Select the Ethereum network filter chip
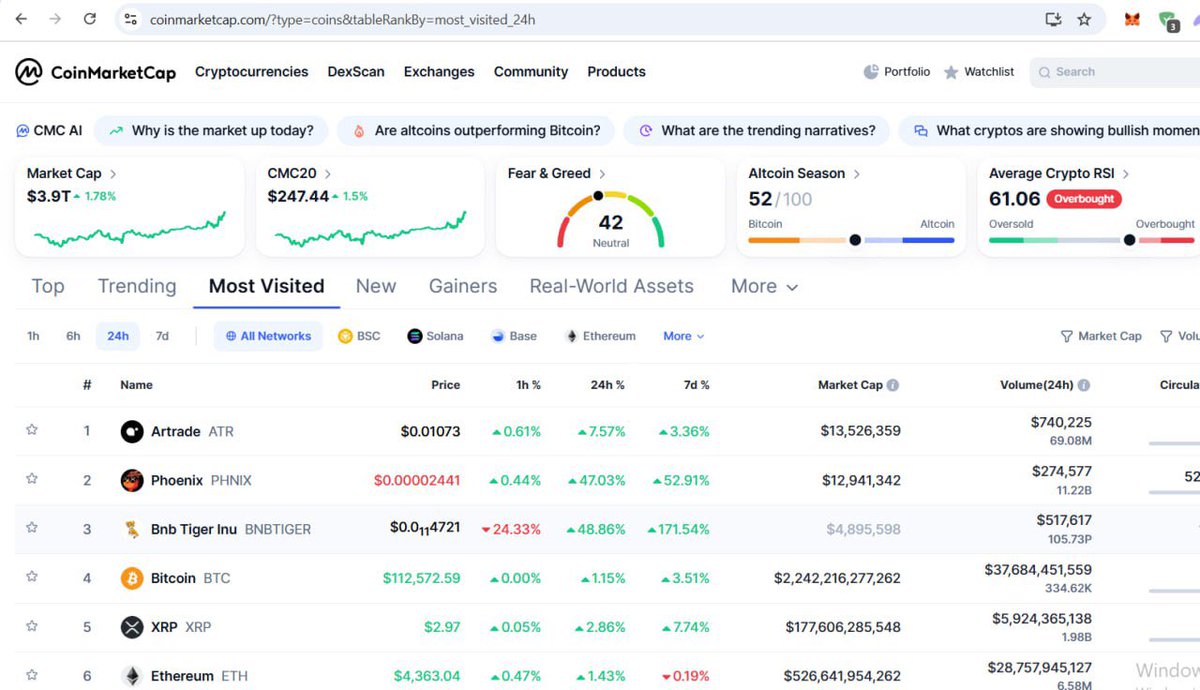Viewport: 1200px width, 690px height. pyautogui.click(x=600, y=336)
